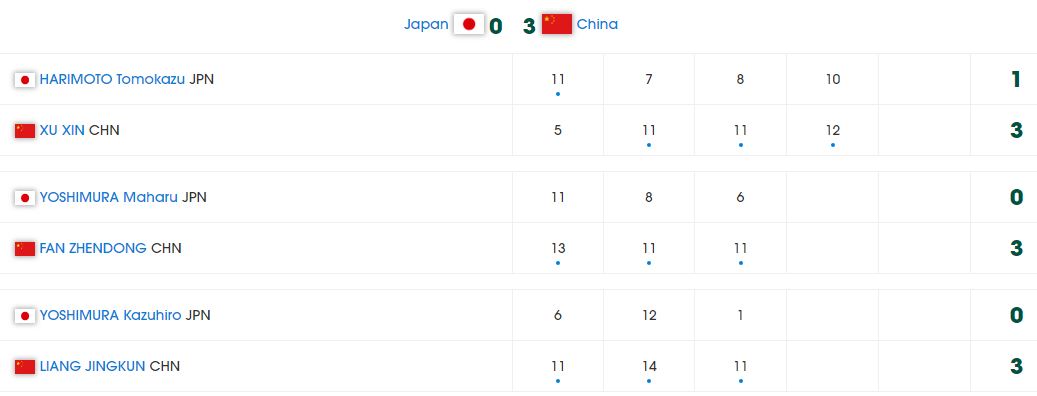
Task: Click Harimoto's first game score 11
Action: click(558, 79)
